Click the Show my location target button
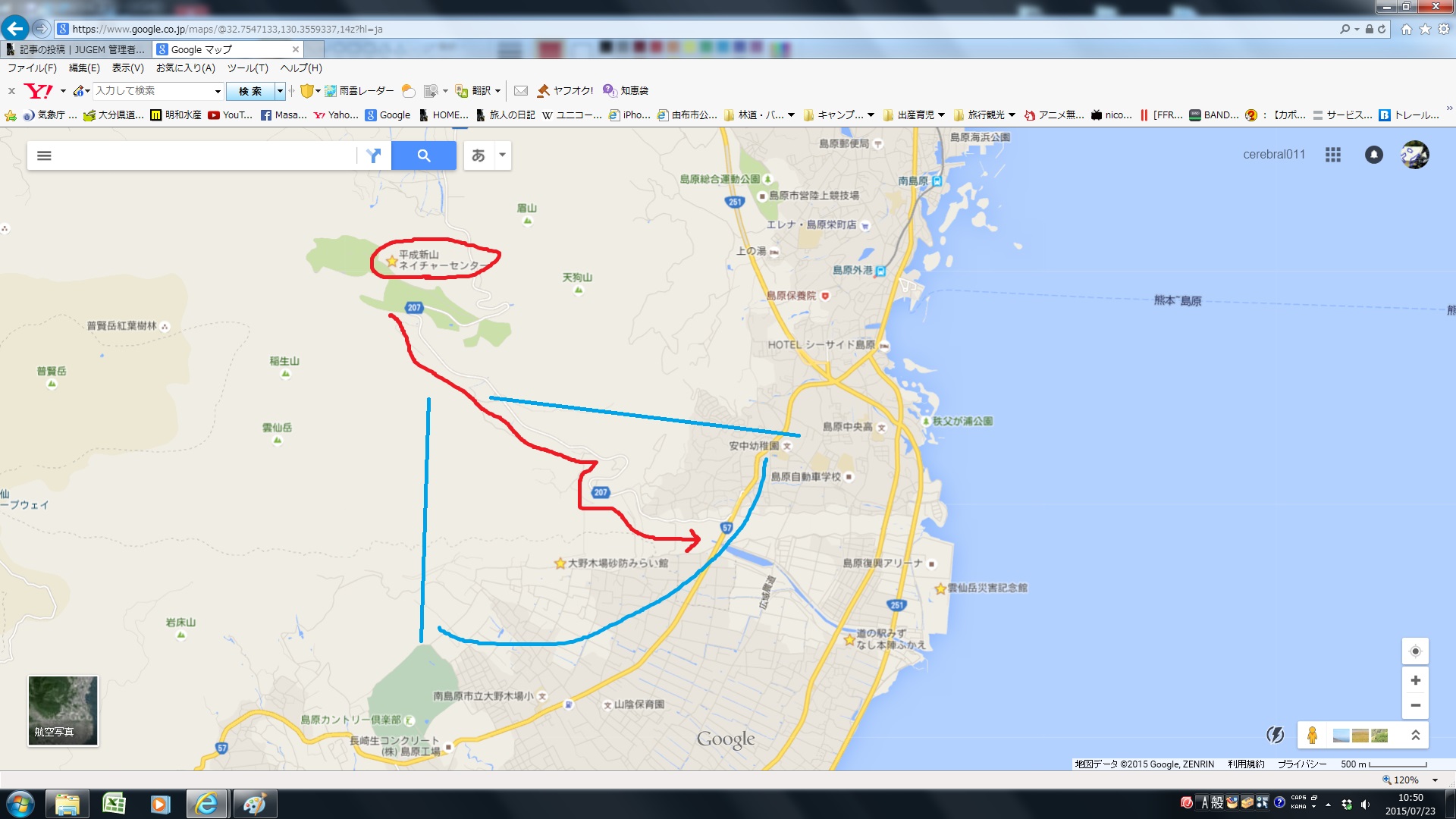Viewport: 1456px width, 819px height. (x=1415, y=651)
